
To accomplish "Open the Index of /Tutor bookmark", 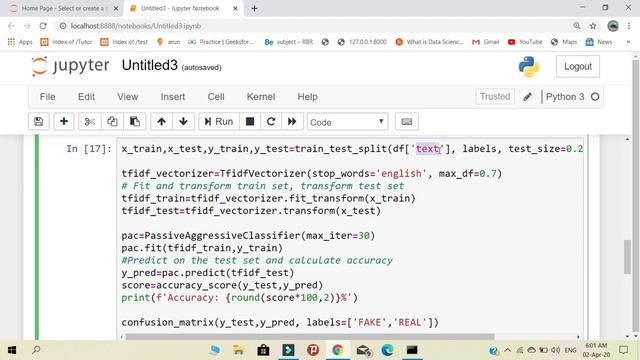I will 66,42.
